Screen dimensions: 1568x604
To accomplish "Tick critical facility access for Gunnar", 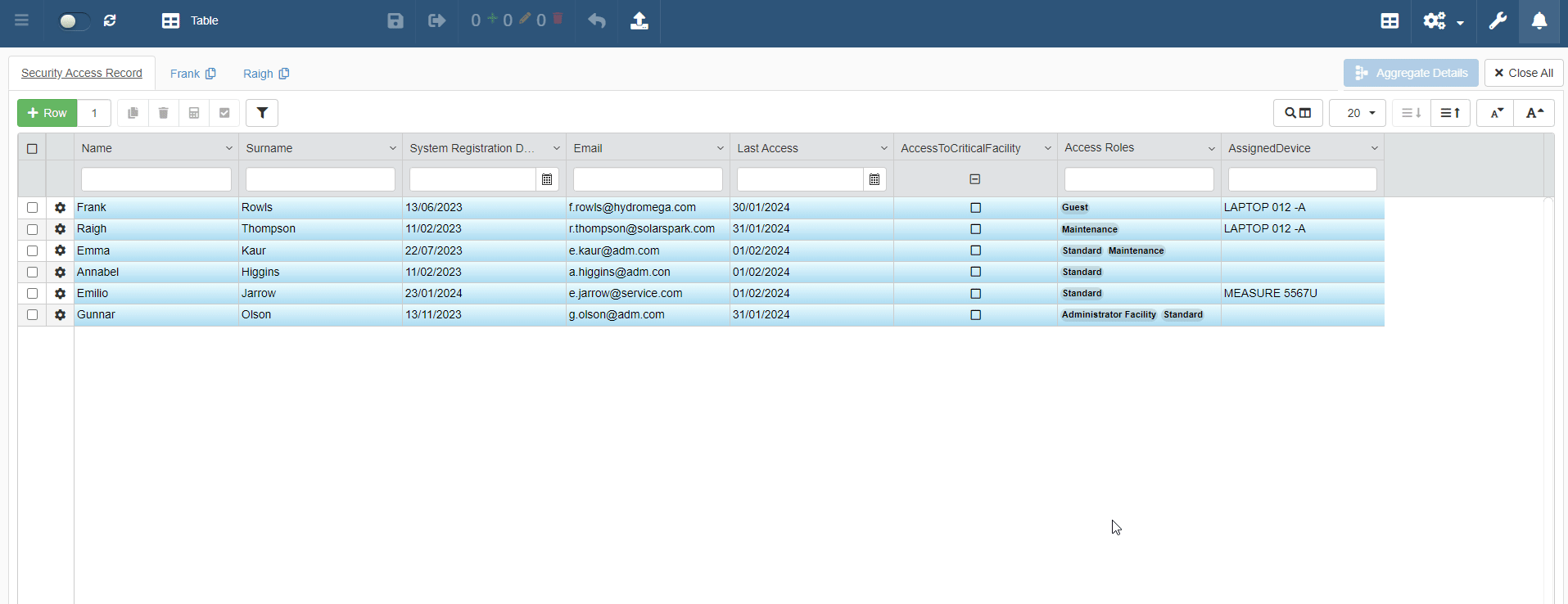I will tap(975, 315).
